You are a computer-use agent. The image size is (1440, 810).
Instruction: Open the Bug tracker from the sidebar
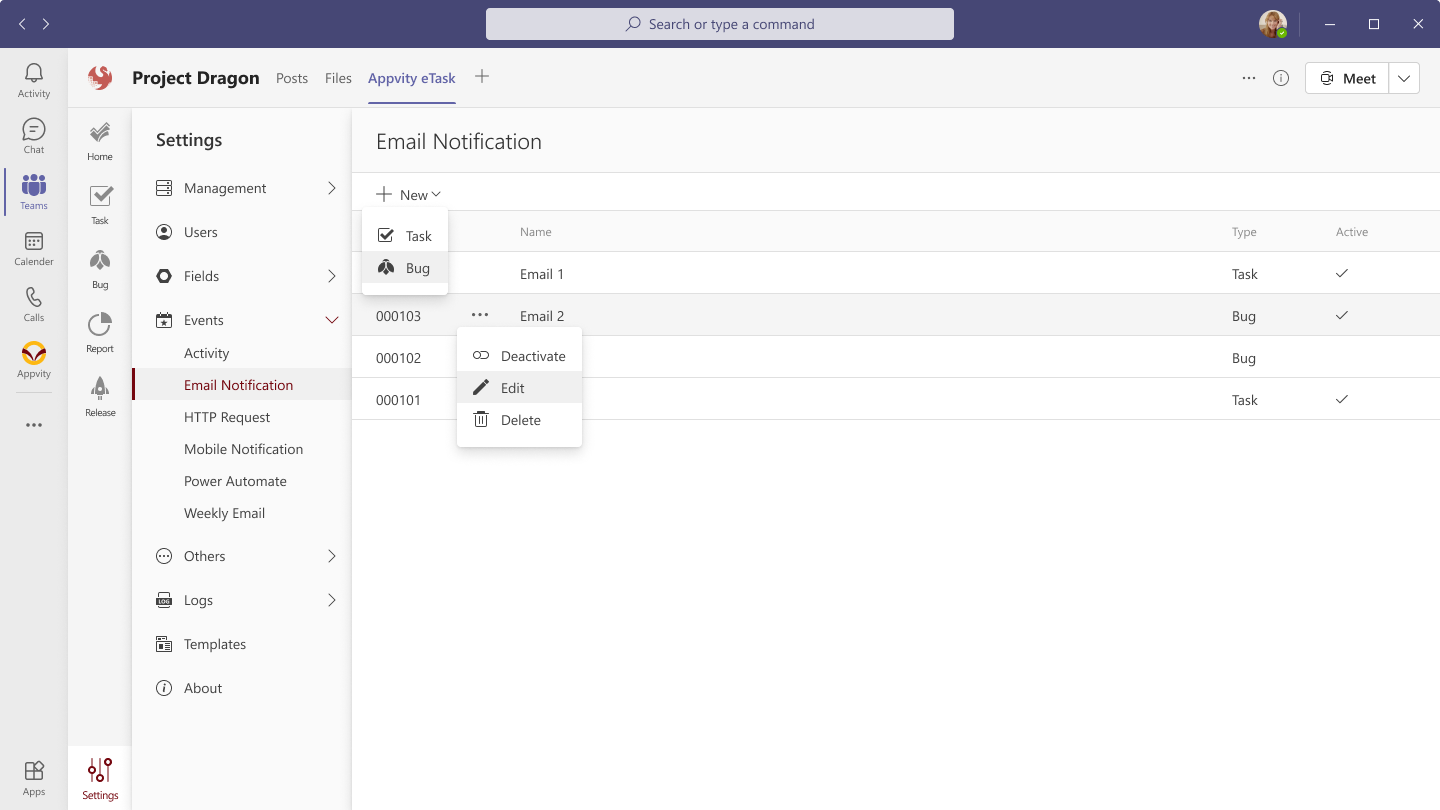[x=99, y=265]
